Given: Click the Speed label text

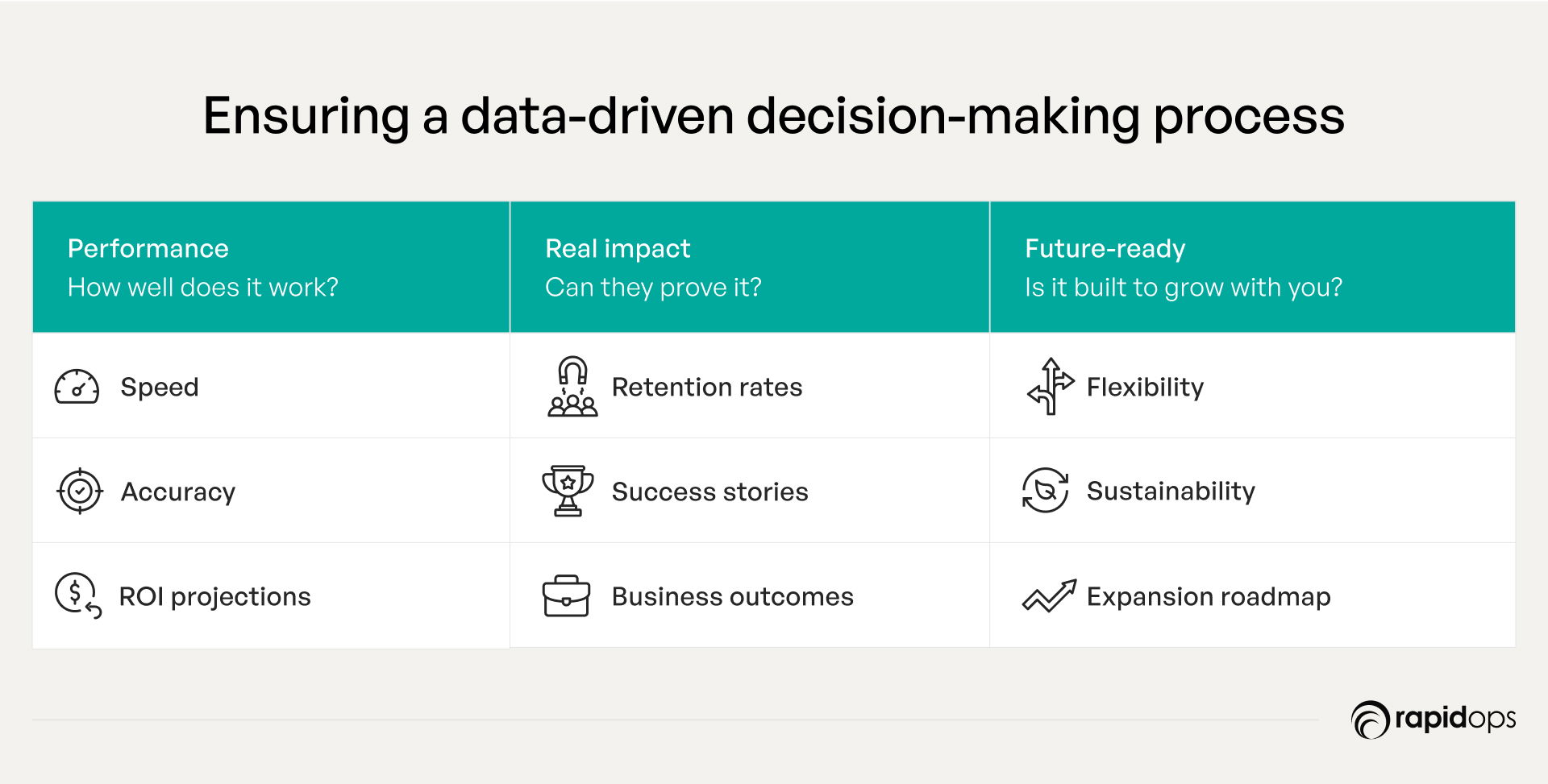Looking at the screenshot, I should pos(160,388).
